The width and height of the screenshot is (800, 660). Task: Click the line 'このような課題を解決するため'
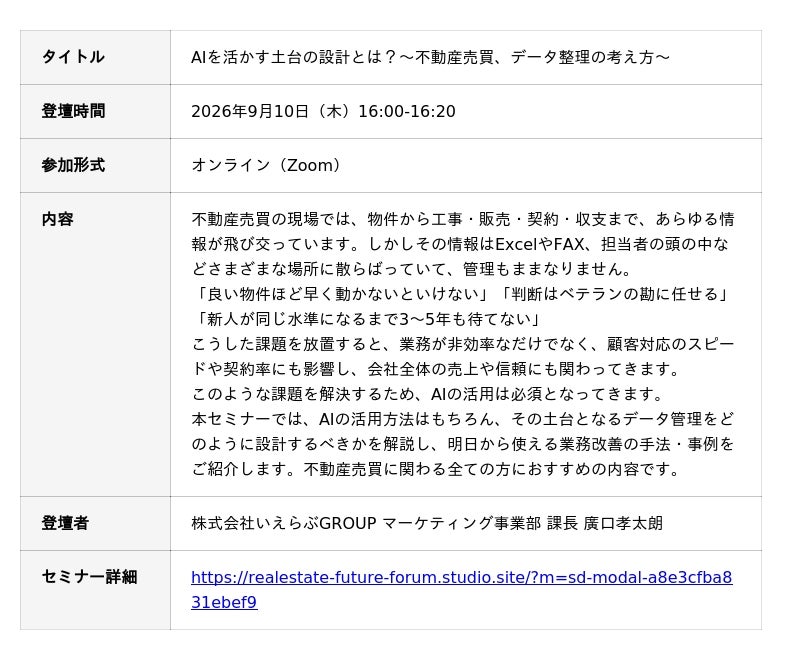428,394
